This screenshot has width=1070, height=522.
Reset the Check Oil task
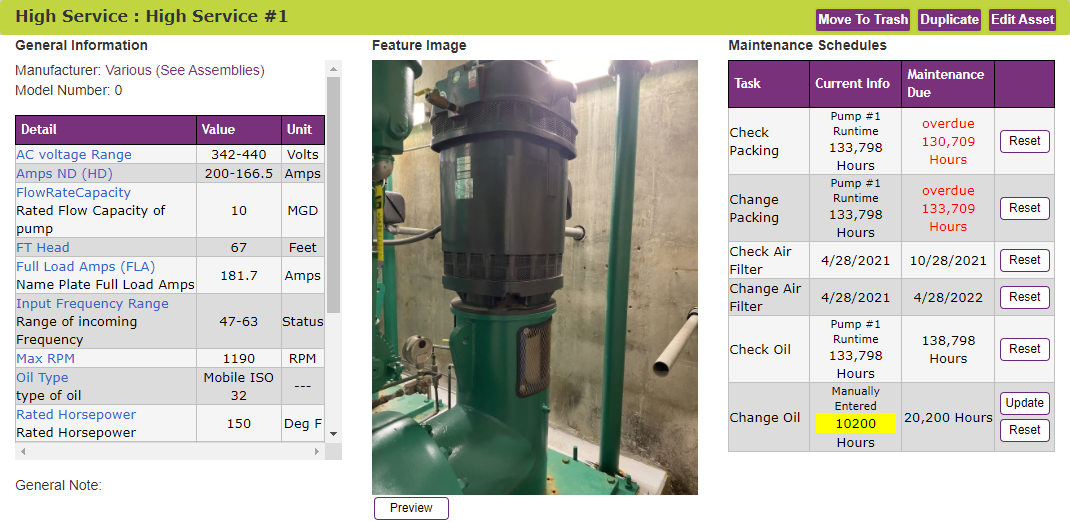1024,349
